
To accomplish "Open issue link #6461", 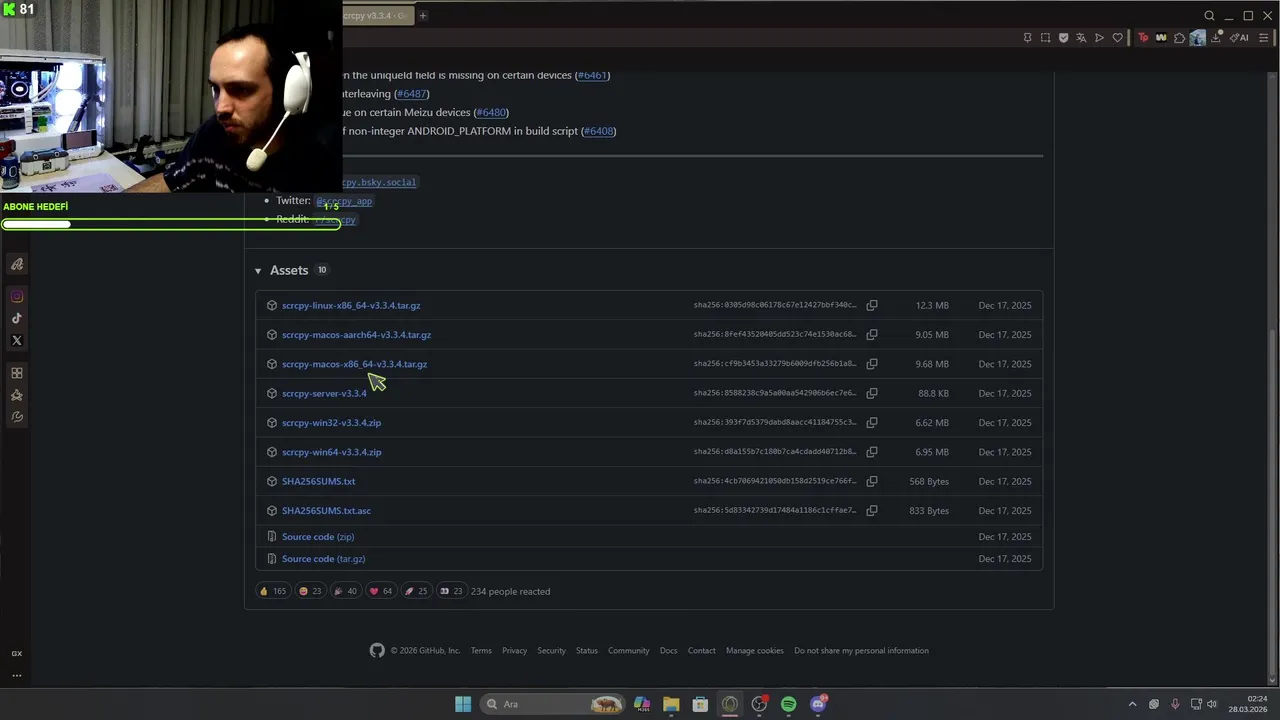I will (592, 75).
